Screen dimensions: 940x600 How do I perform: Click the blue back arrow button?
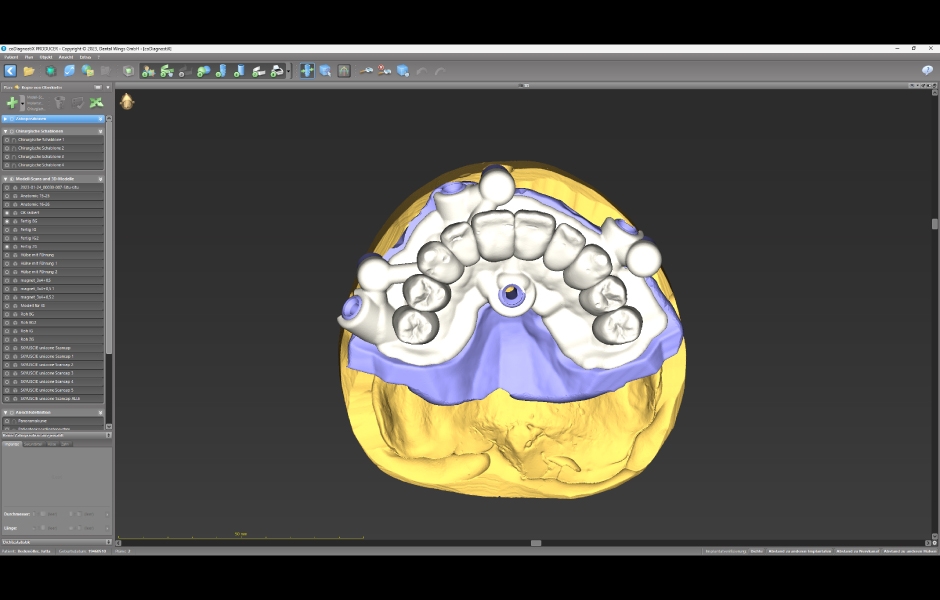(10, 71)
